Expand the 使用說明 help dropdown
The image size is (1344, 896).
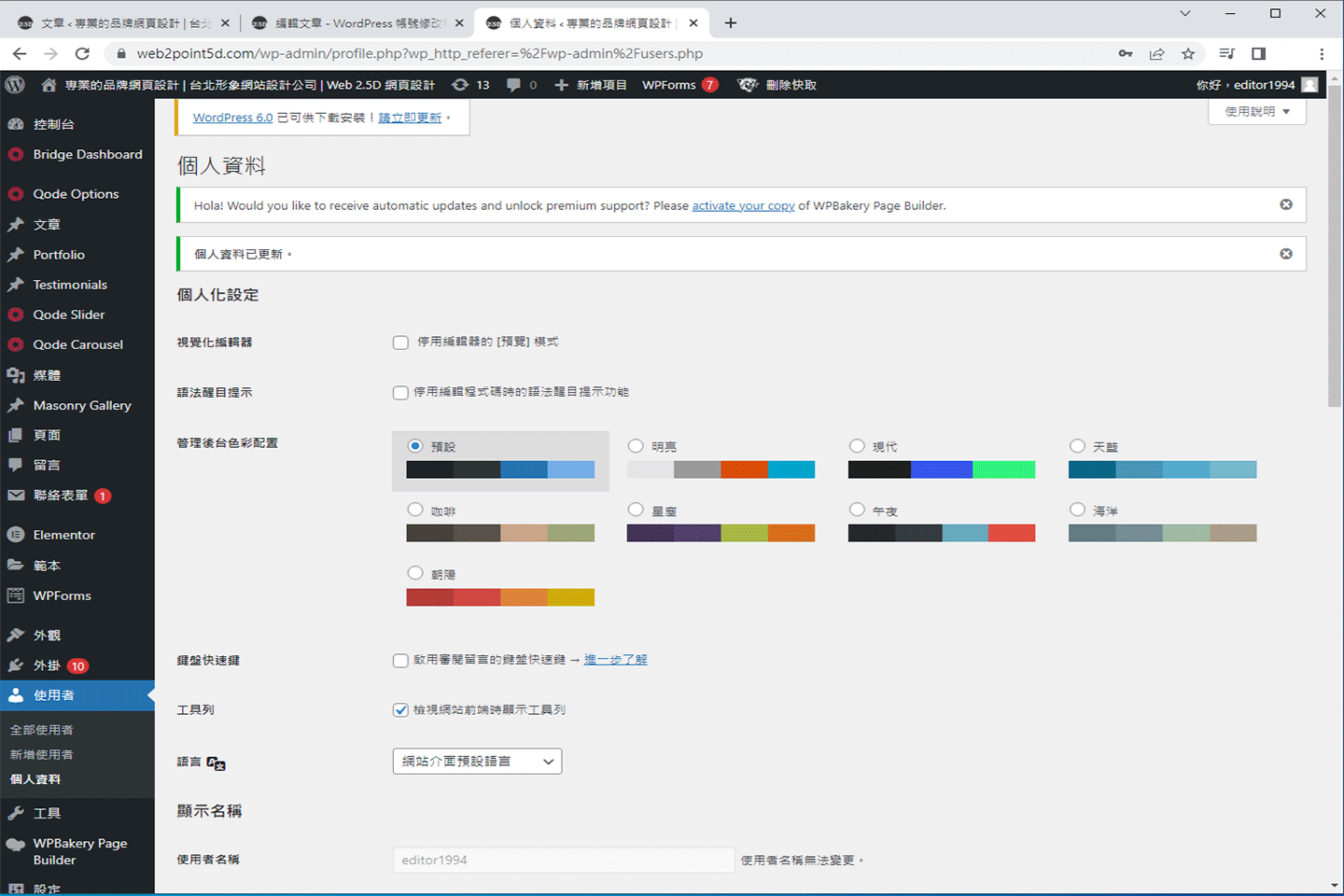[1256, 112]
